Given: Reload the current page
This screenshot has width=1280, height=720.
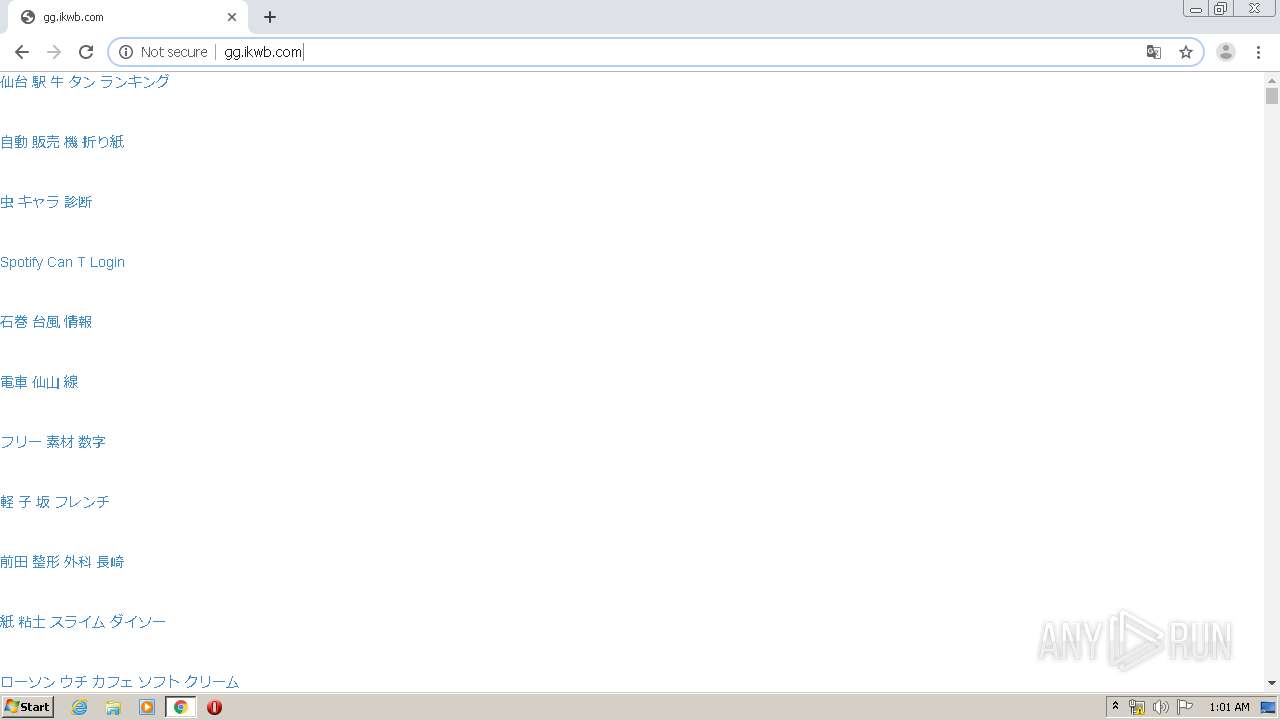Looking at the screenshot, I should click(x=86, y=52).
